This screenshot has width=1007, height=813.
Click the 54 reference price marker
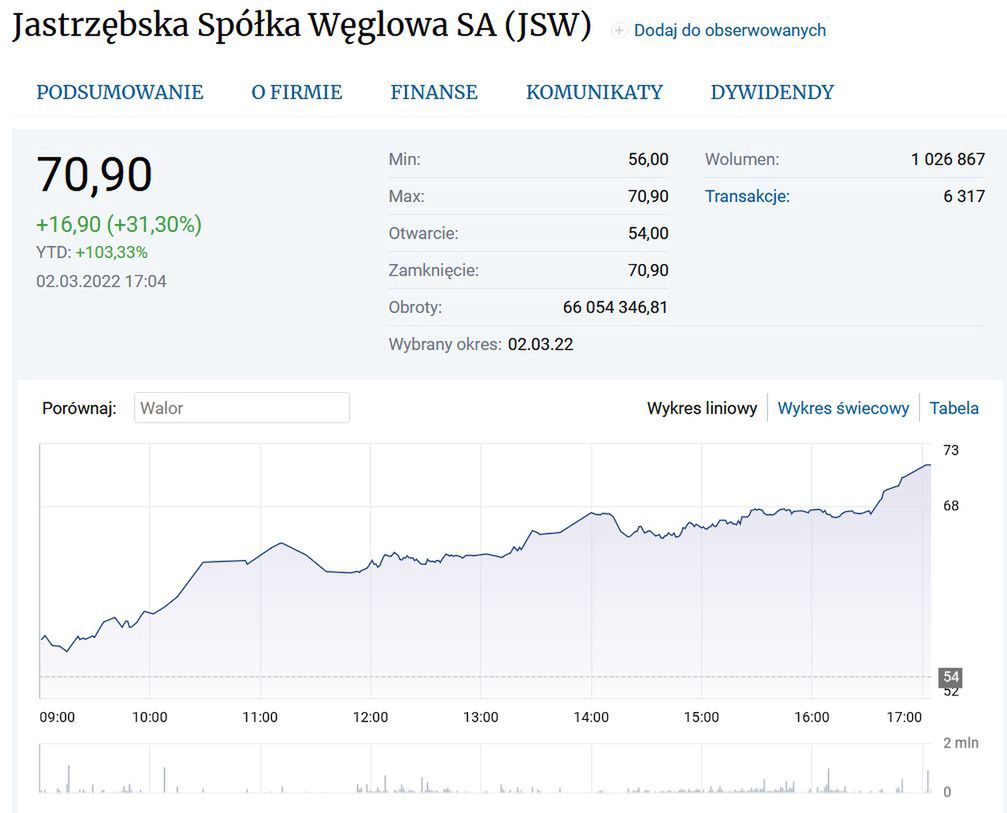click(950, 677)
